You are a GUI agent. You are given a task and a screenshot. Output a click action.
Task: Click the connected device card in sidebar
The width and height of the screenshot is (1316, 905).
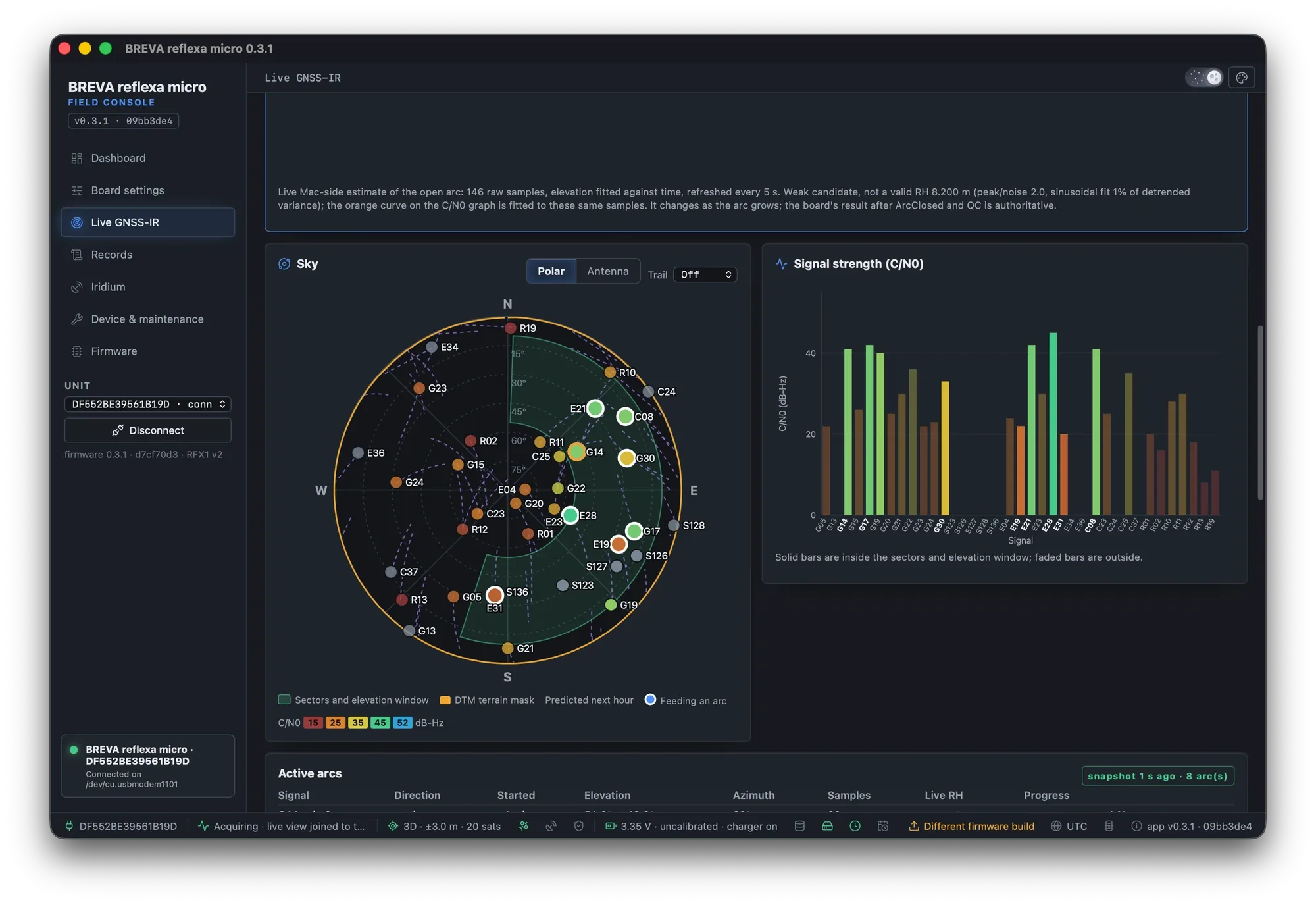click(x=147, y=766)
